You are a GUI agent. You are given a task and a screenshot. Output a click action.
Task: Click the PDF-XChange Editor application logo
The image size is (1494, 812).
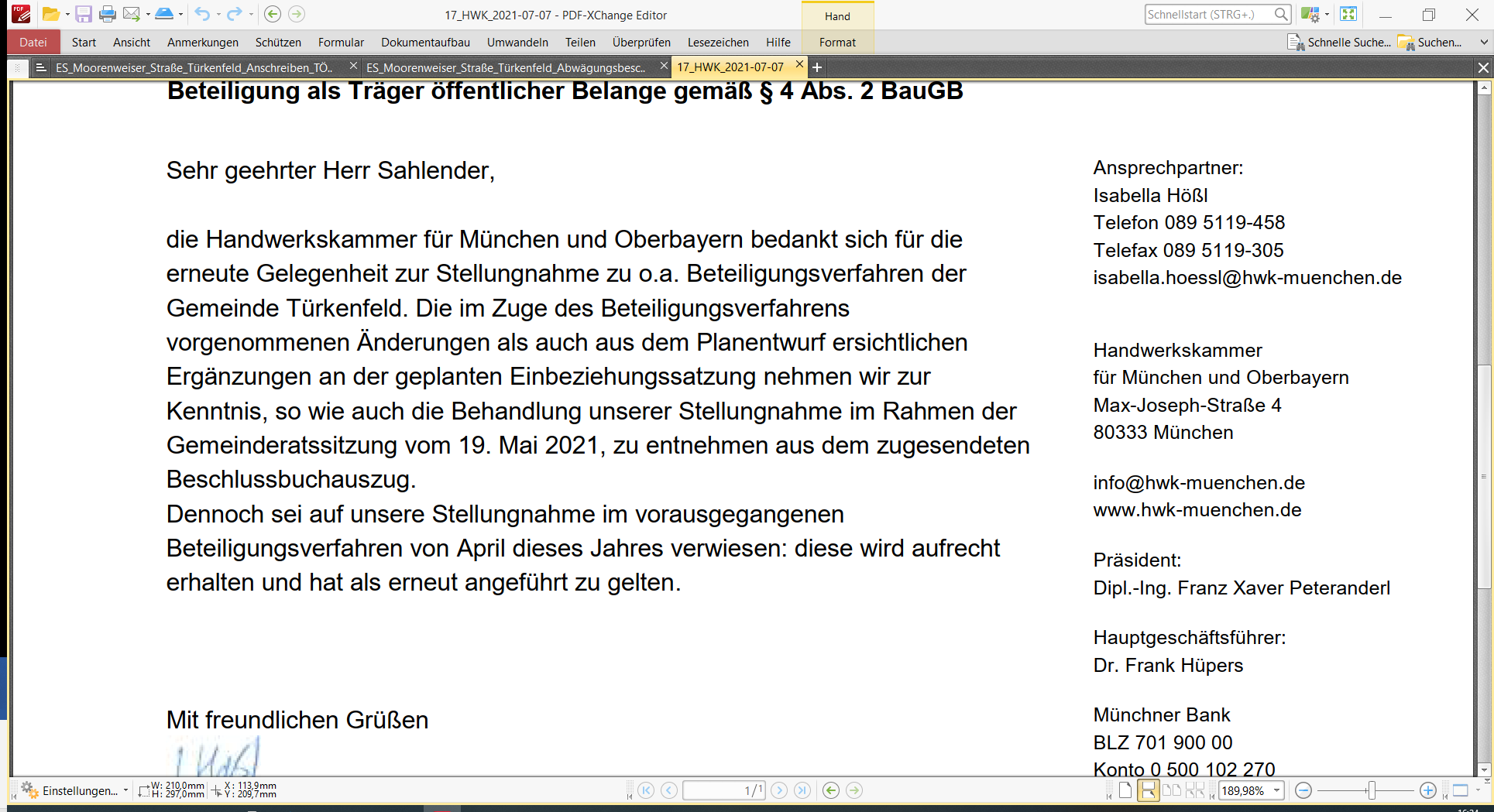pos(21,14)
